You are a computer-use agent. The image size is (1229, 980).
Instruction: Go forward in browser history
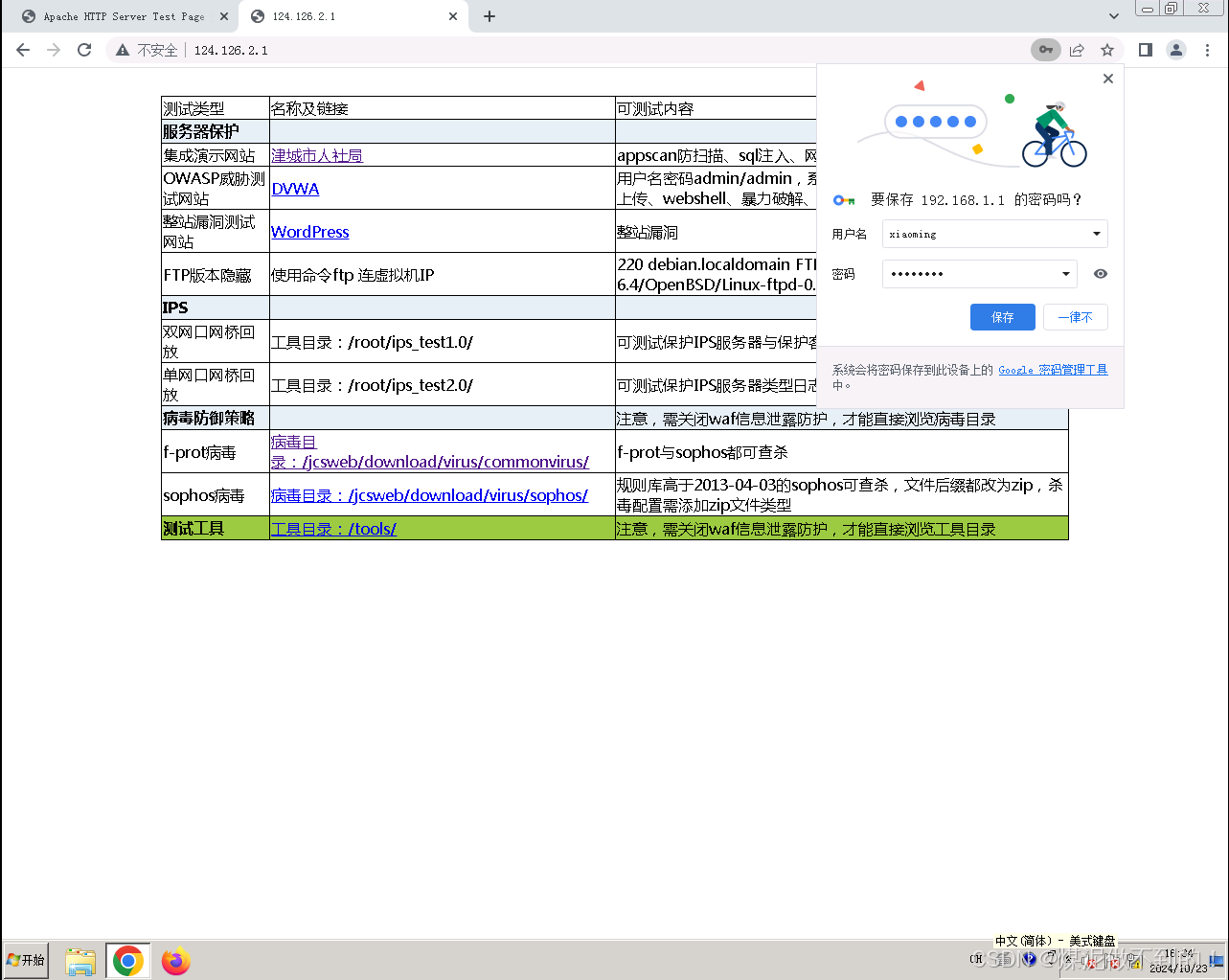coord(54,50)
